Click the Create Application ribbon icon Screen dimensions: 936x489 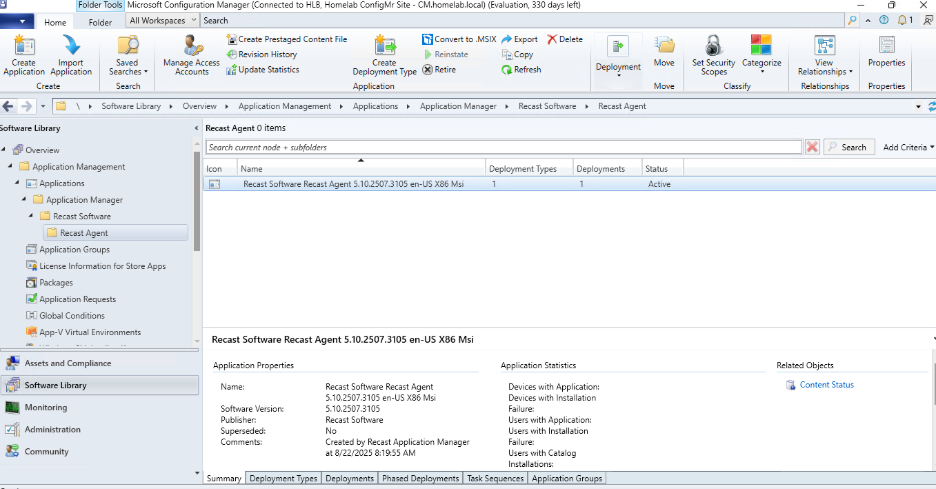coord(24,56)
